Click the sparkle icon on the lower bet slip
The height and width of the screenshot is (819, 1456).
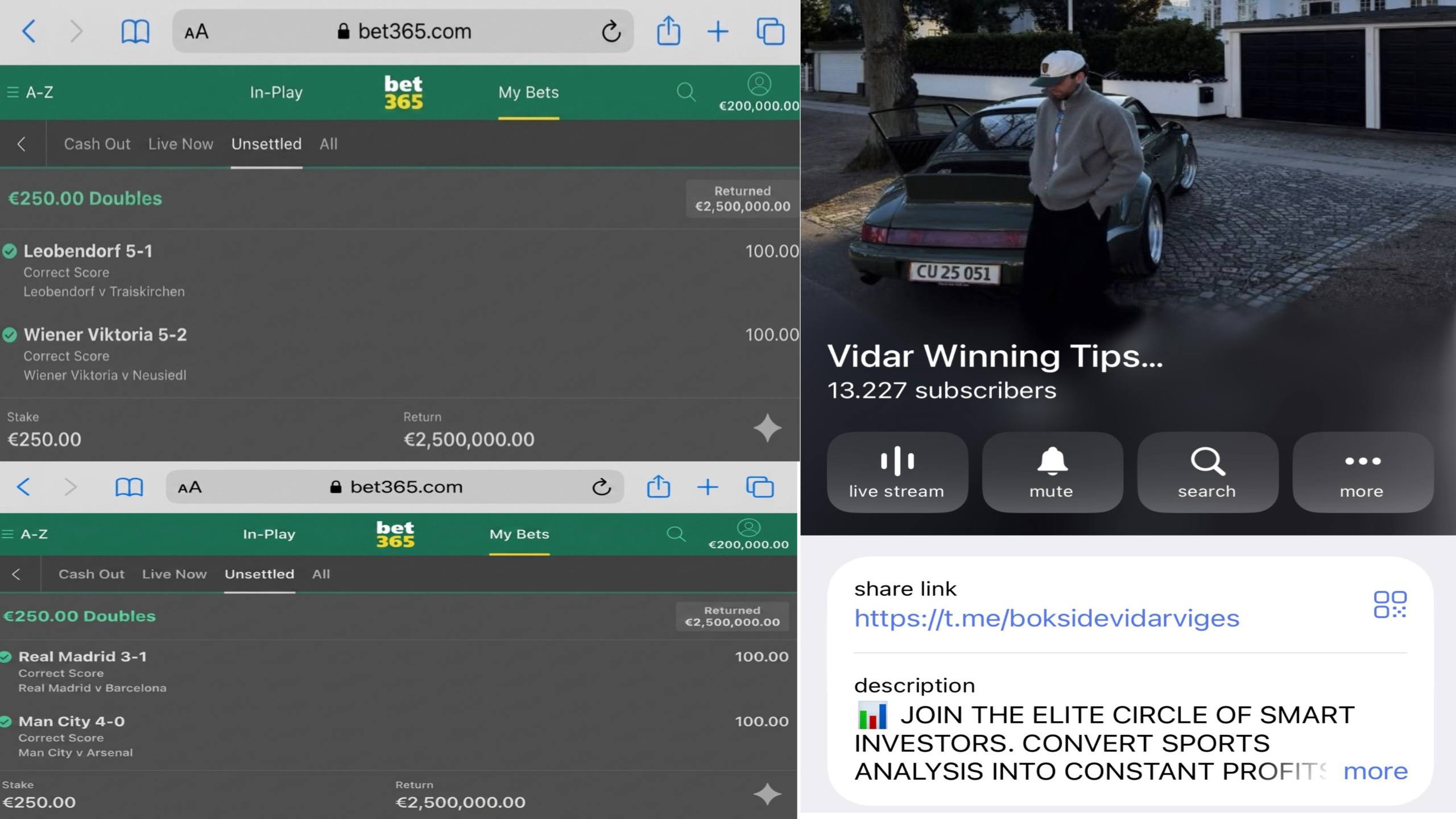767,794
